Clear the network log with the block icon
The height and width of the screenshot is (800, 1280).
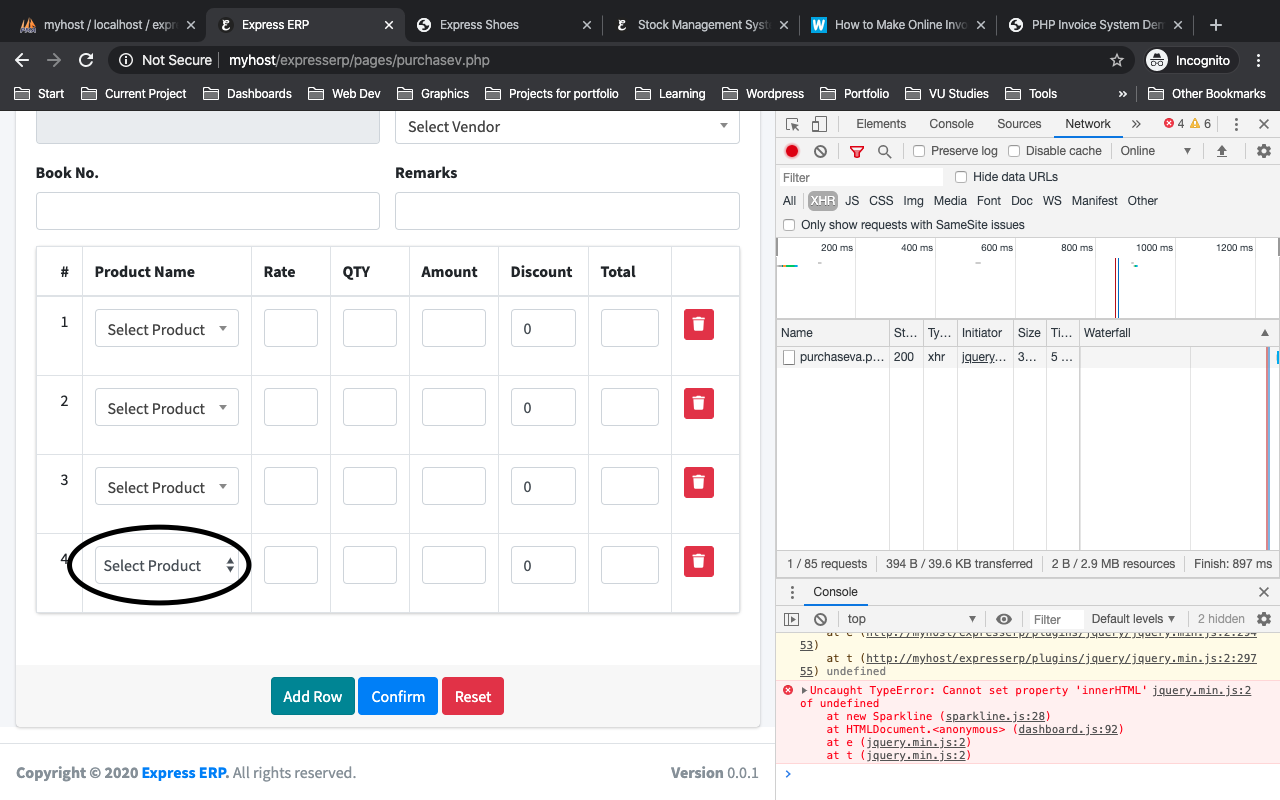pos(820,150)
